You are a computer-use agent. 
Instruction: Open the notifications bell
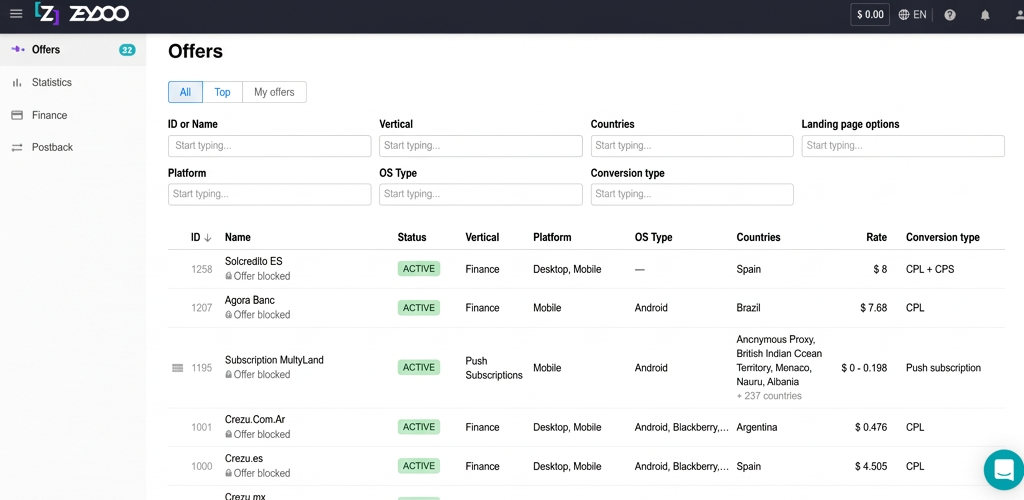[985, 14]
